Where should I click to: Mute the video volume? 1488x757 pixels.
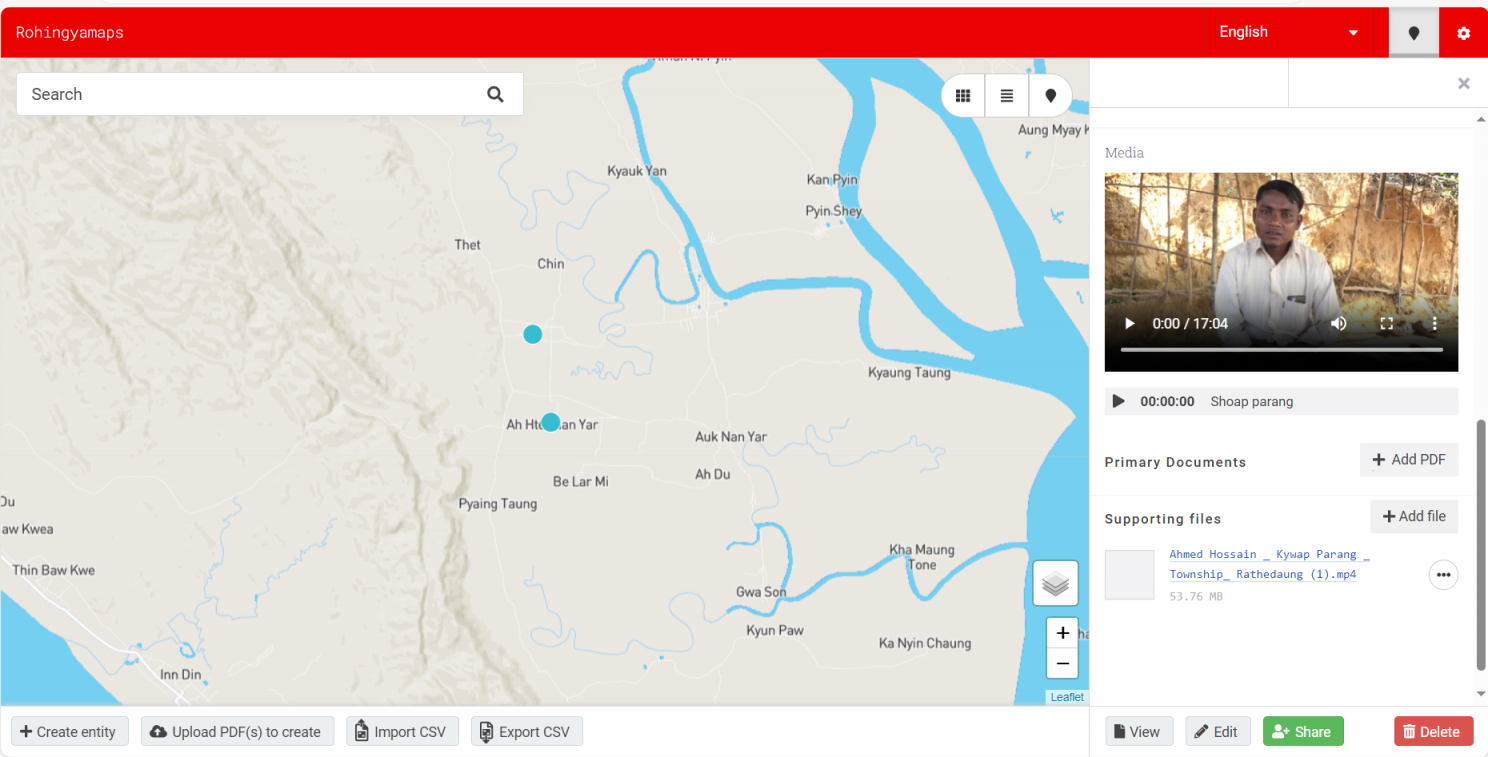point(1338,324)
